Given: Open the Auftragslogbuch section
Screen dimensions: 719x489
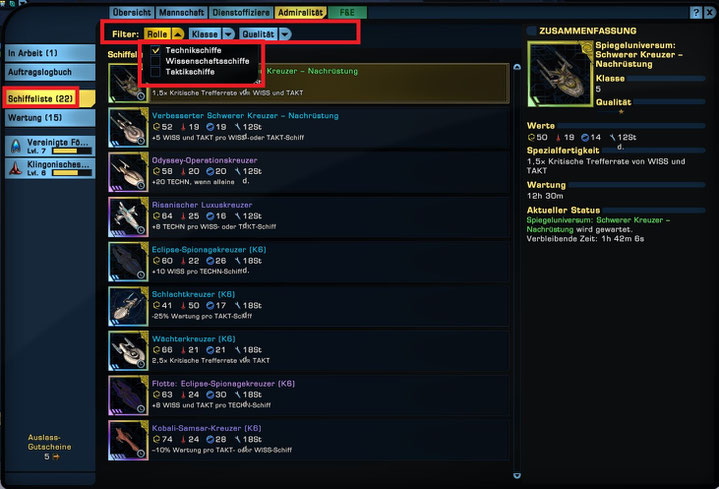Looking at the screenshot, I should coord(50,72).
